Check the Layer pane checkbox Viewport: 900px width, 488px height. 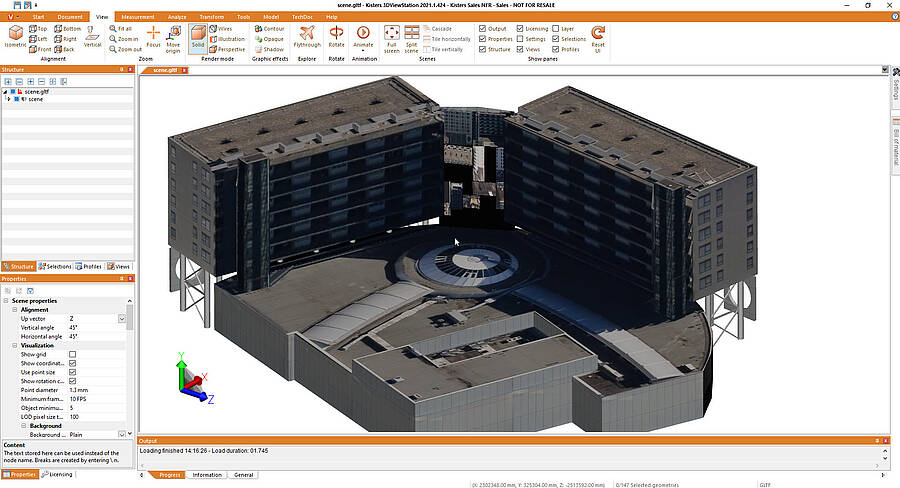click(x=555, y=29)
